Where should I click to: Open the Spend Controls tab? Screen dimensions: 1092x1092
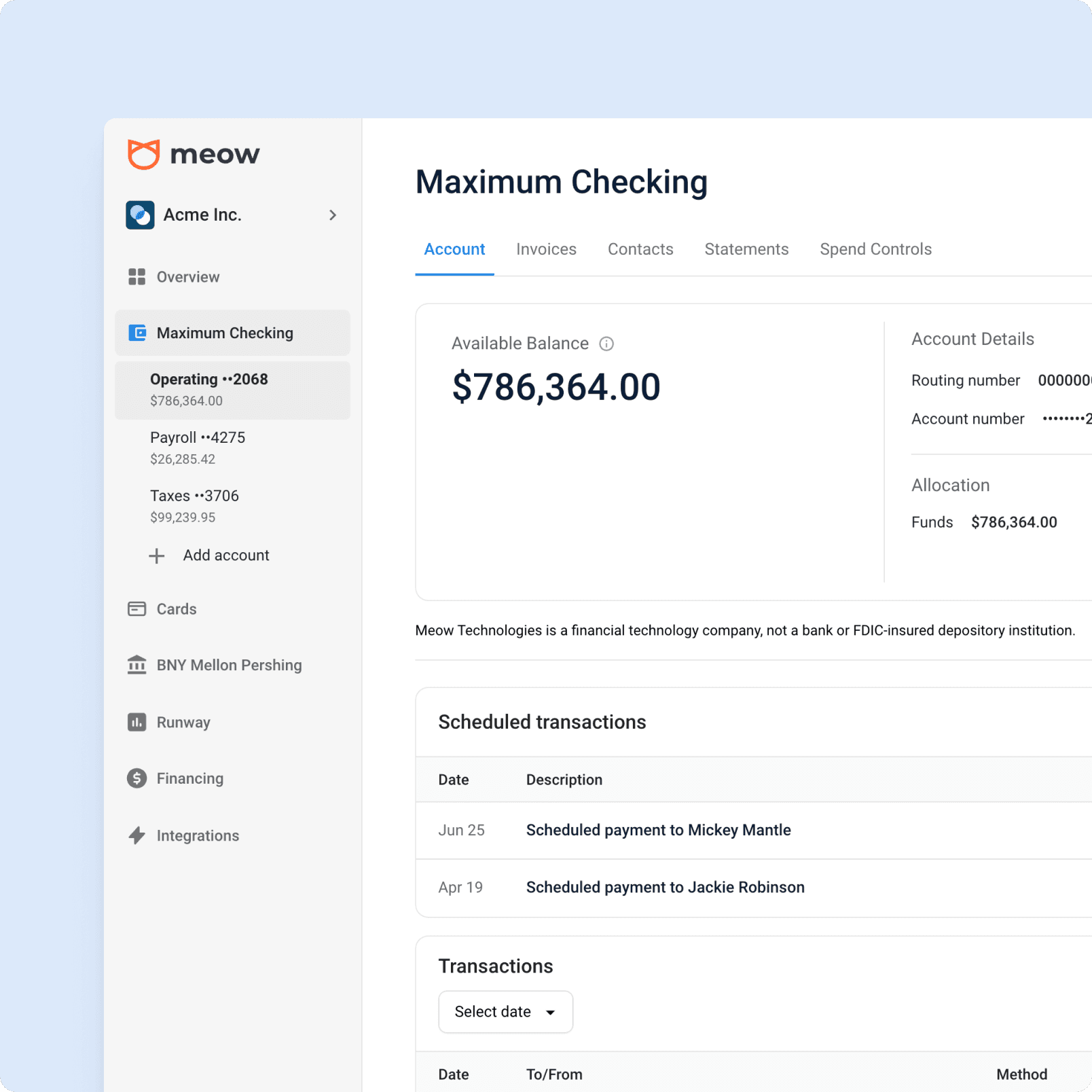point(875,249)
